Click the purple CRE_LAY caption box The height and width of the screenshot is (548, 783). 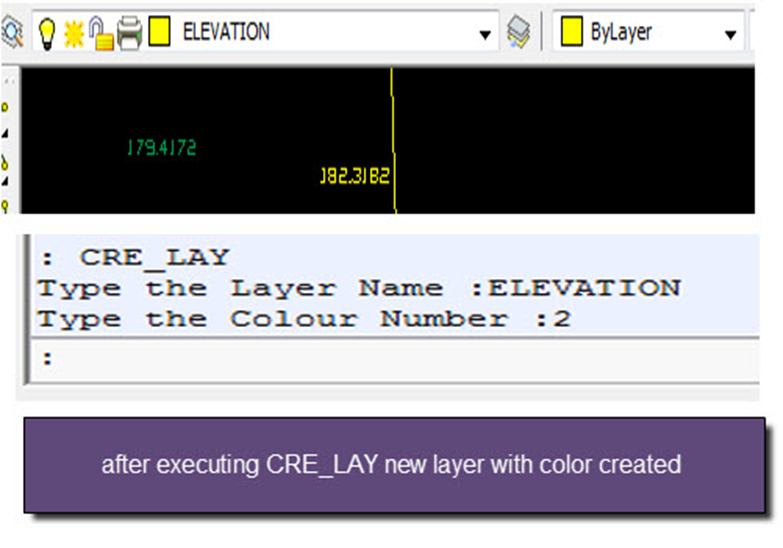[x=393, y=465]
